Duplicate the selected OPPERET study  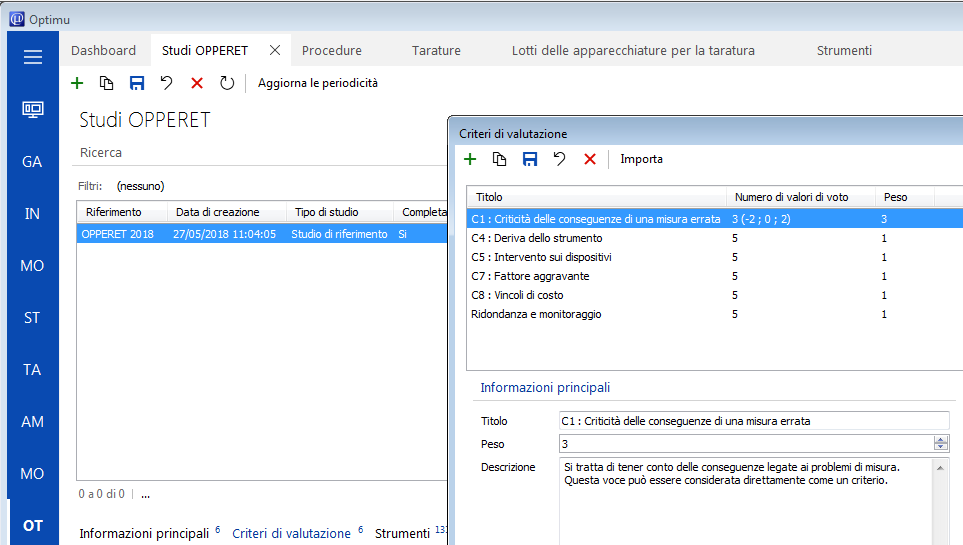[x=106, y=83]
